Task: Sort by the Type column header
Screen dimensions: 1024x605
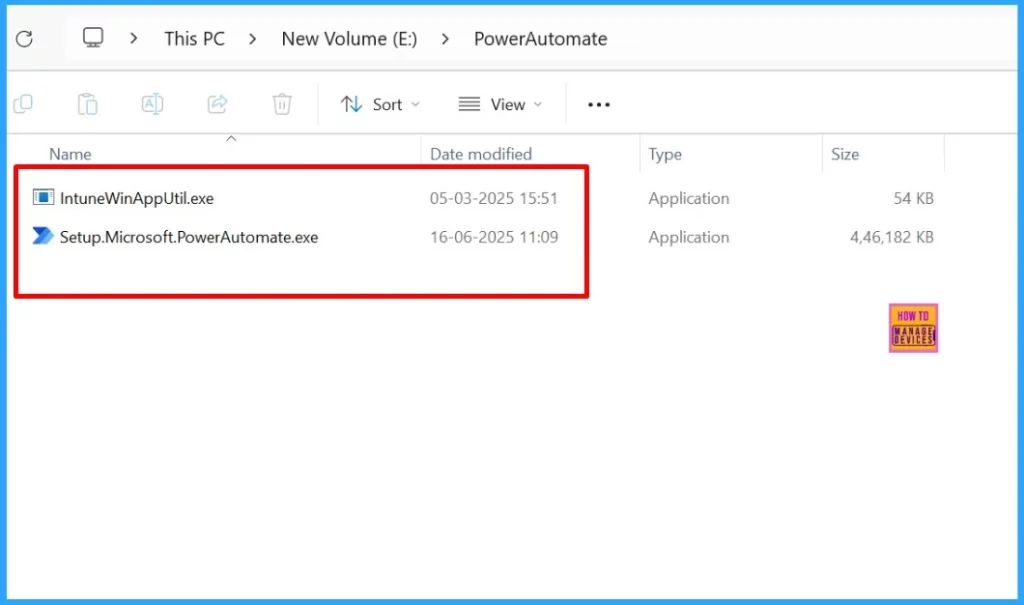Action: (665, 154)
